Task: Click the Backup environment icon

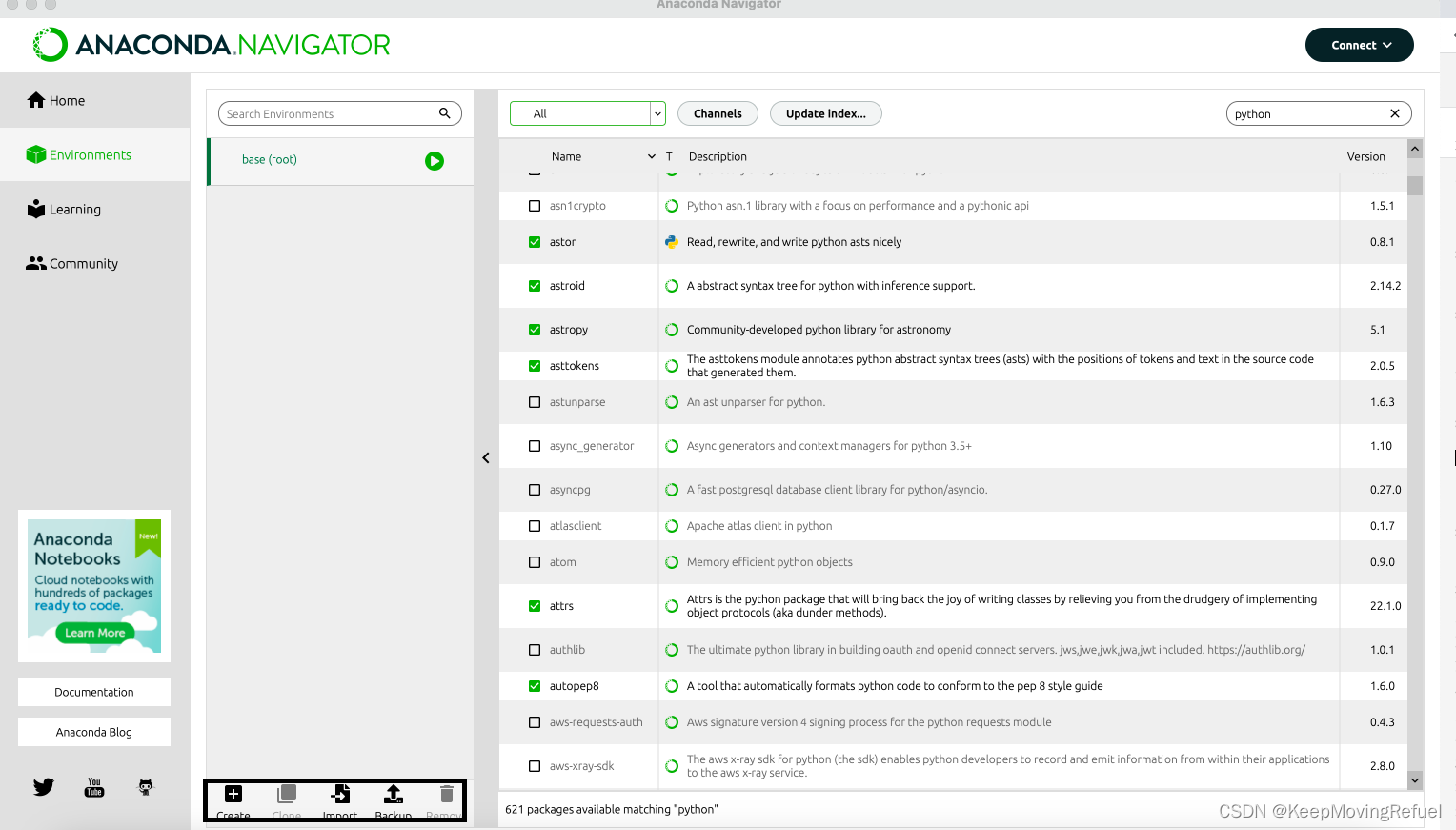Action: pos(394,794)
